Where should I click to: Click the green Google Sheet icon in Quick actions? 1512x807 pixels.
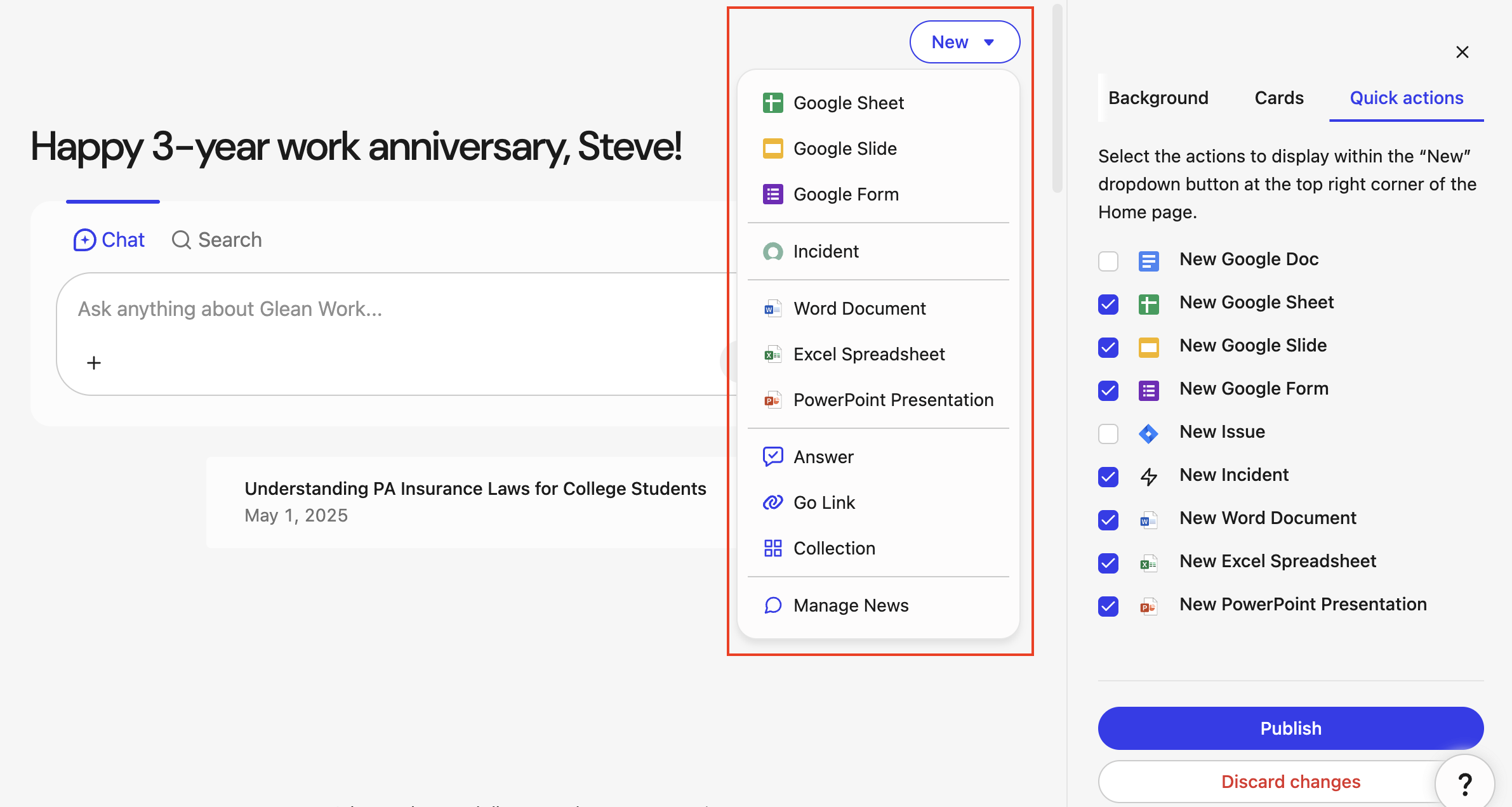tap(1148, 304)
